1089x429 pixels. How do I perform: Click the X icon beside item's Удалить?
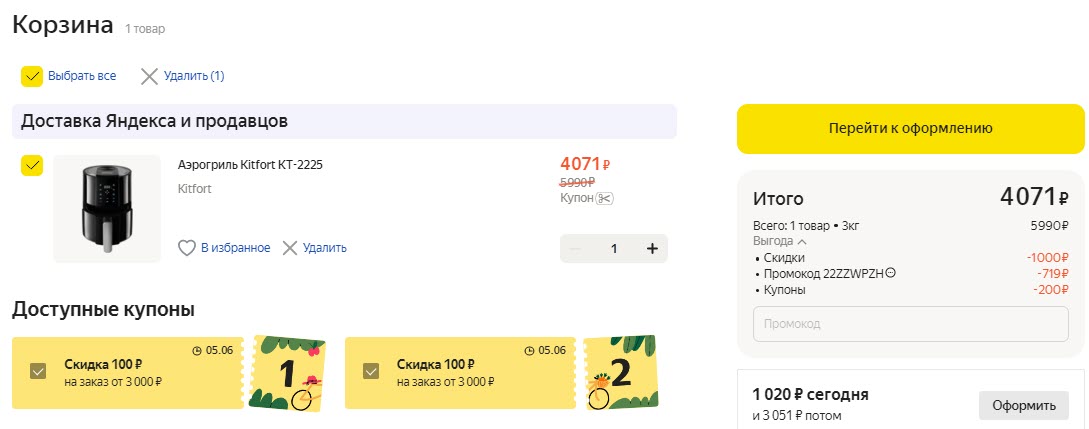pyautogui.click(x=290, y=248)
